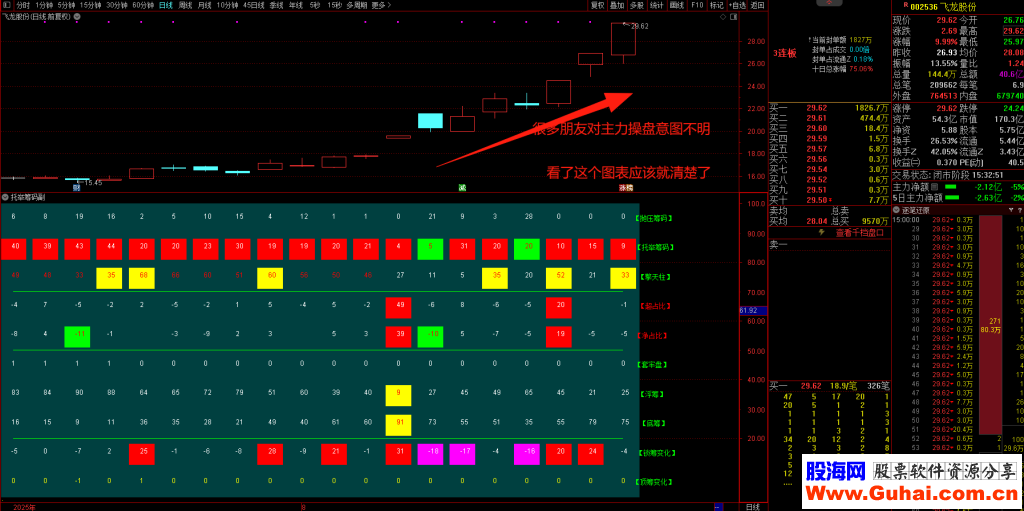Click the 返回 back button
1024x511 pixels.
pyautogui.click(x=758, y=5)
